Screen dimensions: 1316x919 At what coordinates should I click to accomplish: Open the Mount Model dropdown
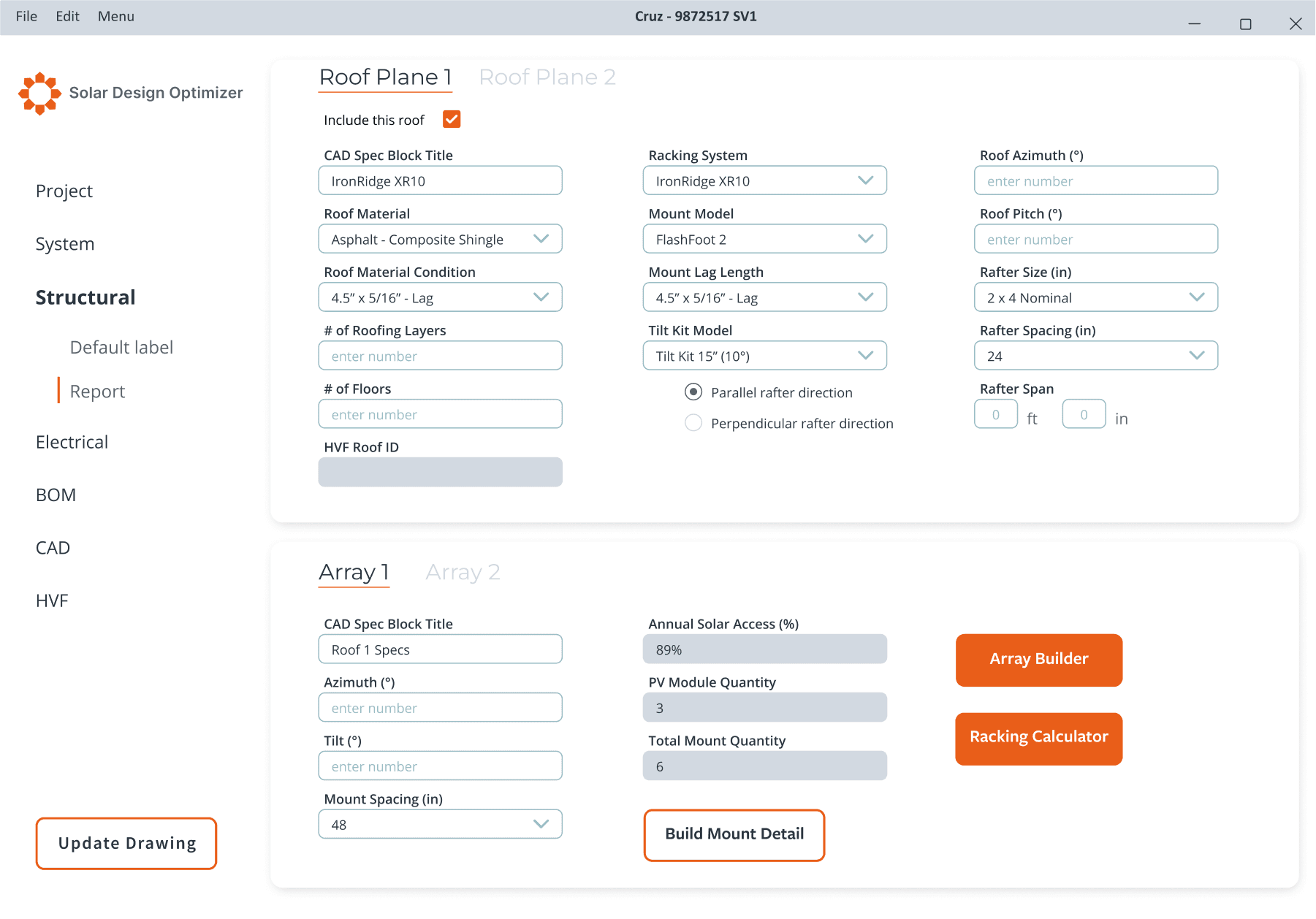(764, 239)
